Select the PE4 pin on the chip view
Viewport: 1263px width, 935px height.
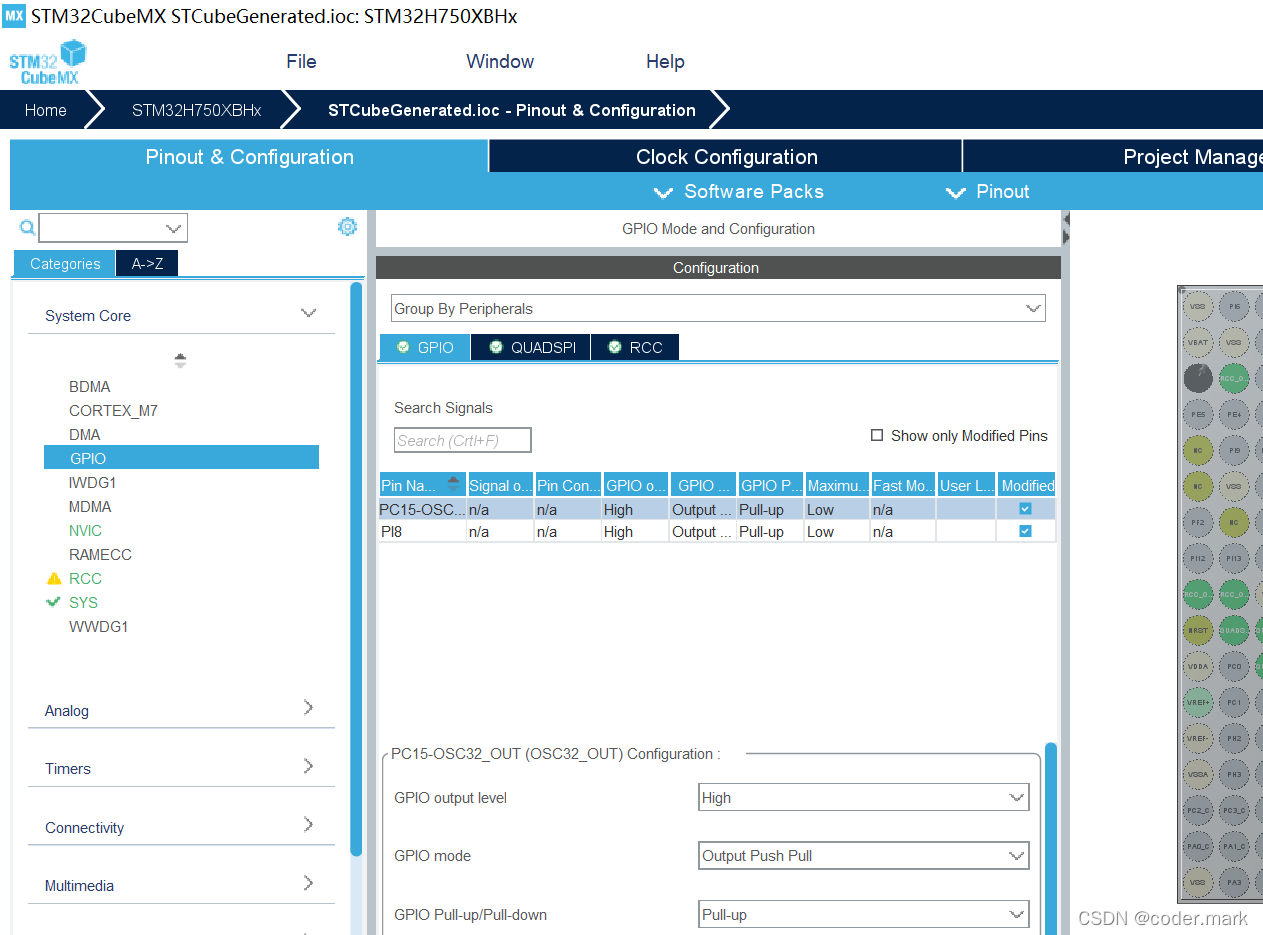tap(1235, 414)
